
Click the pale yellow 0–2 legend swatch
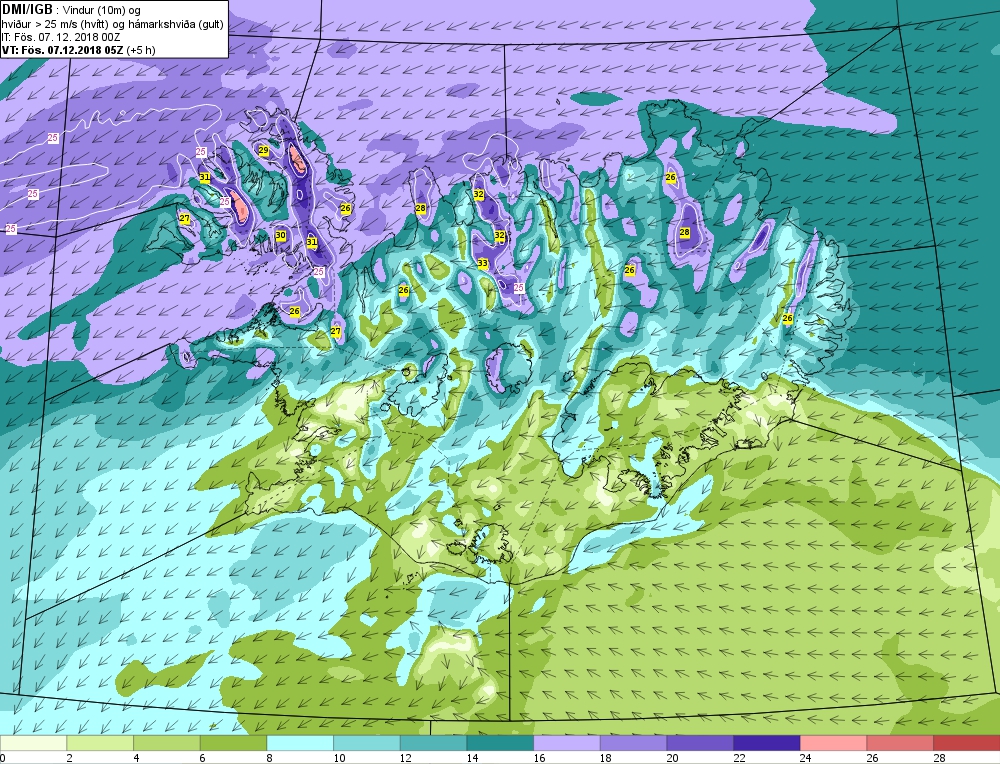[x=33, y=743]
